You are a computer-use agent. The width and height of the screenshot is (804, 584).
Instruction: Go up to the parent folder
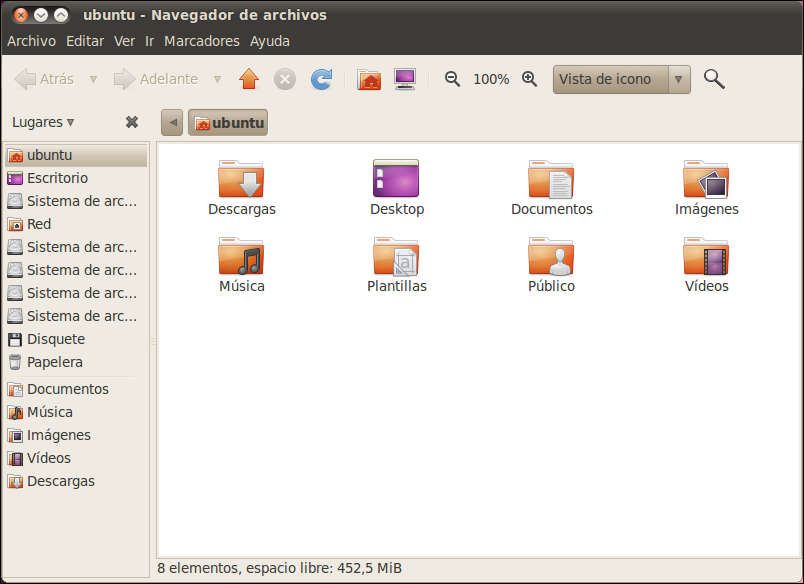click(x=249, y=79)
